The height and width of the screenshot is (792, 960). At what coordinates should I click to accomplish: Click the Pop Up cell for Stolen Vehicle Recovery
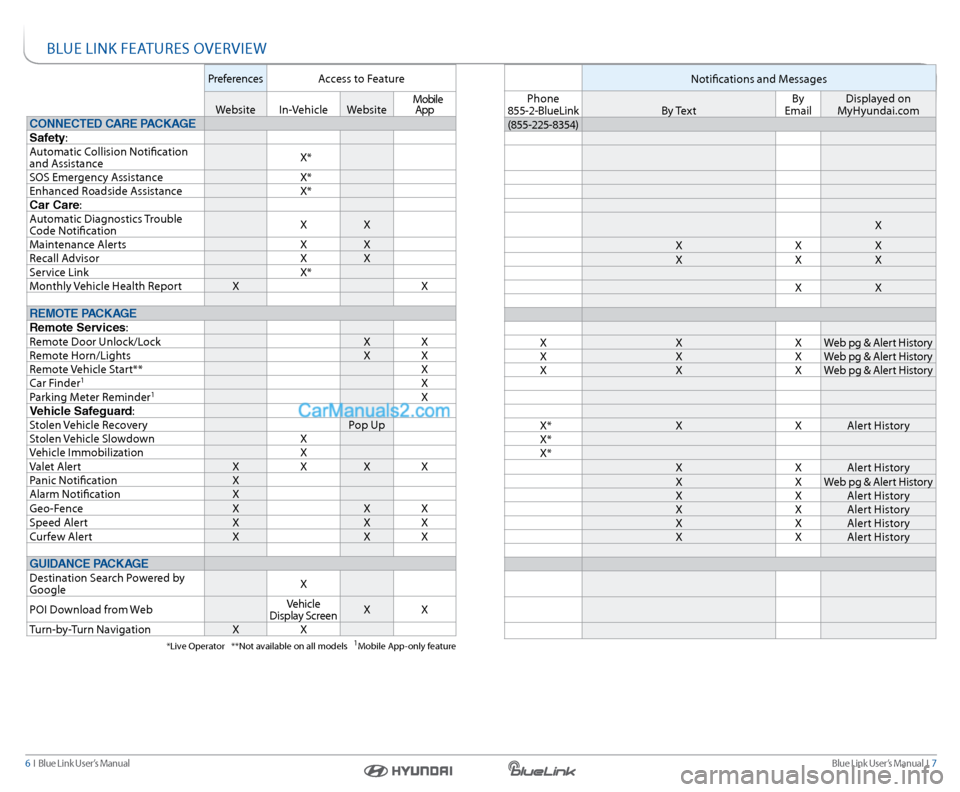366,425
